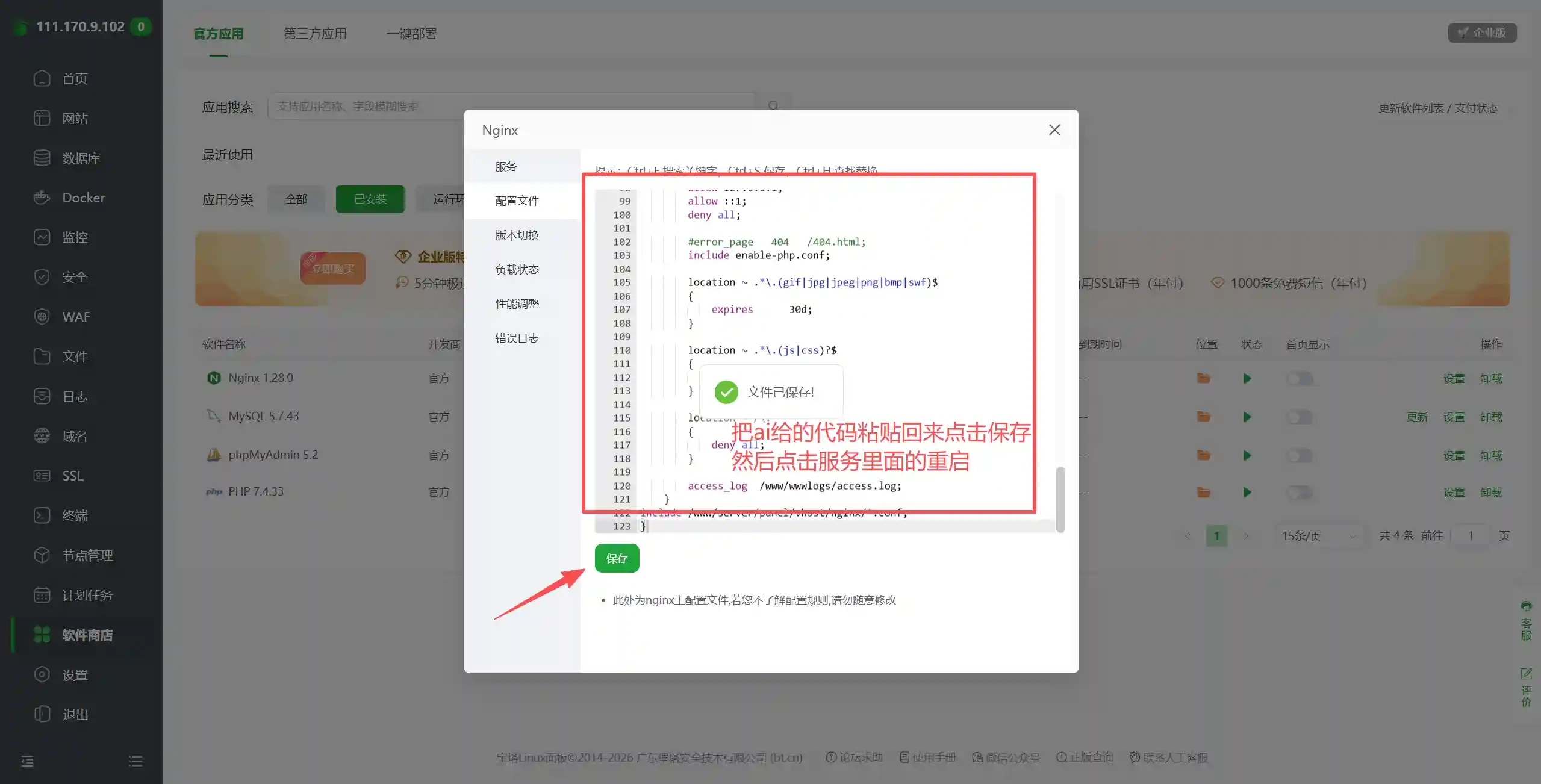The width and height of the screenshot is (1541, 784).
Task: Click line 120 access_log in editor
Action: (794, 486)
